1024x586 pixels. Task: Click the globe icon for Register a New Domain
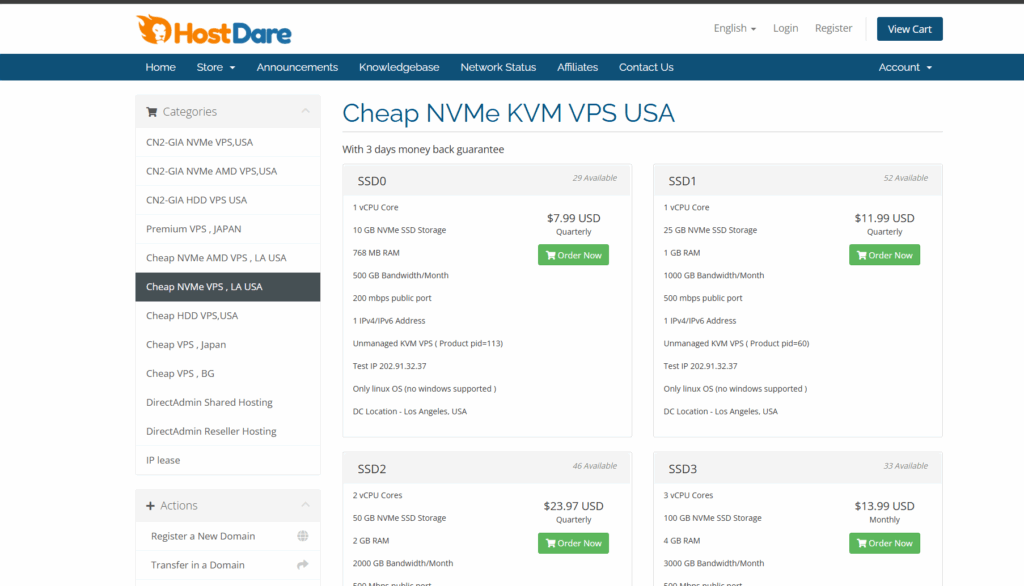(302, 536)
